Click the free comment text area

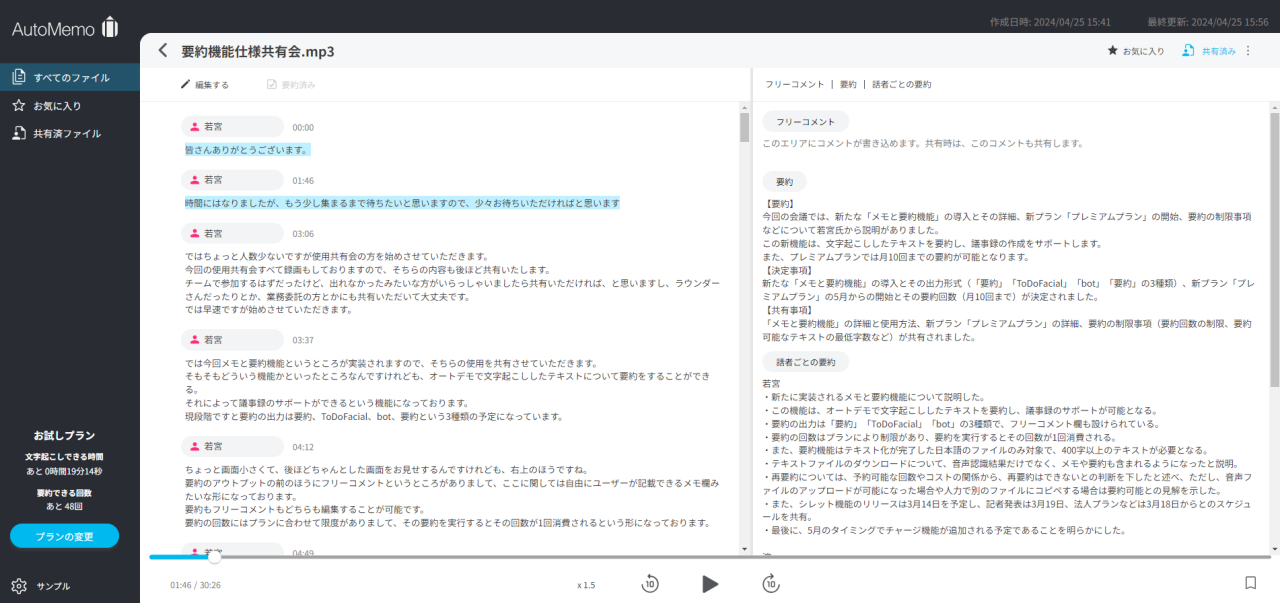pos(922,143)
